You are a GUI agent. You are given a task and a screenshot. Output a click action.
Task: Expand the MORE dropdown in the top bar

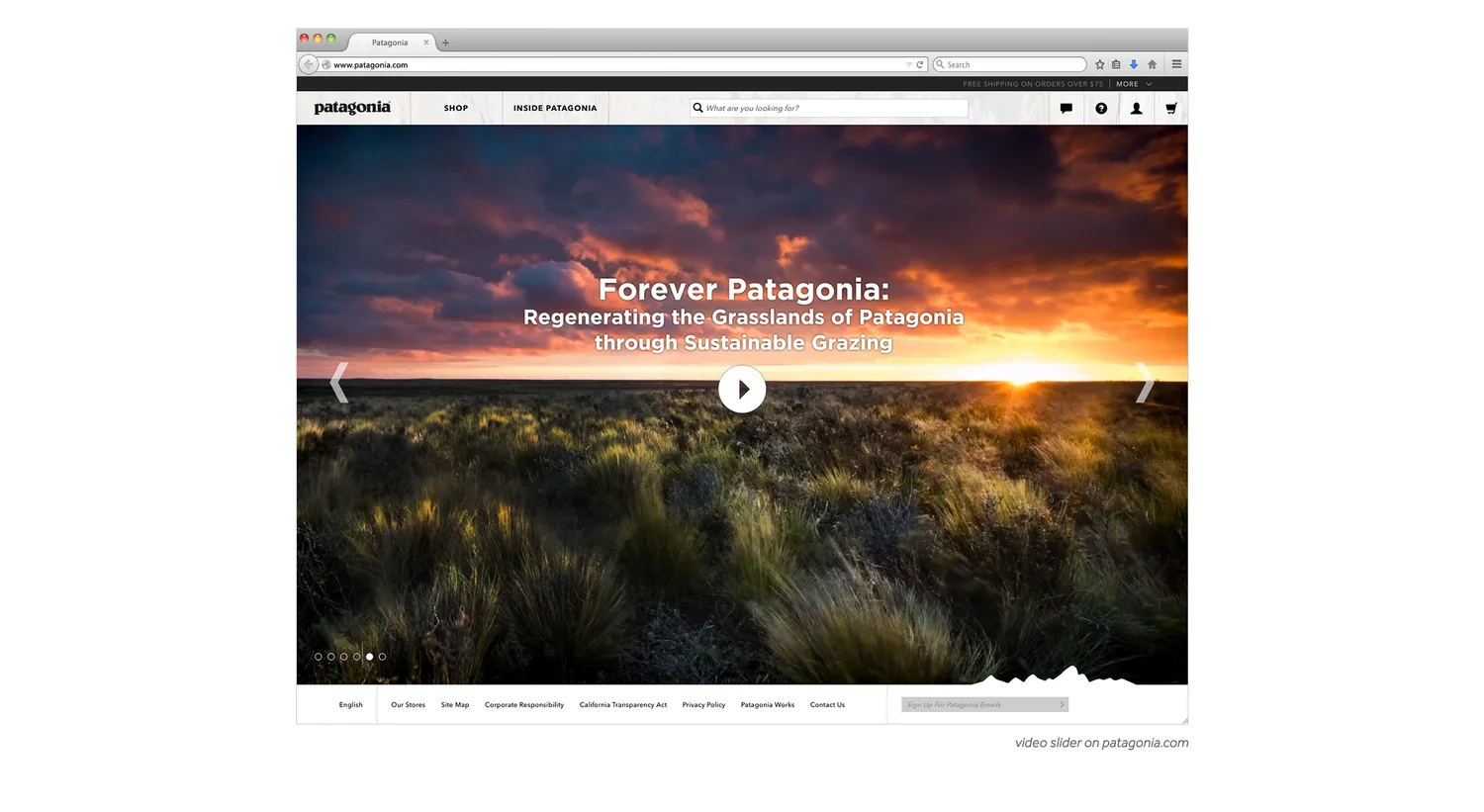(x=1134, y=84)
